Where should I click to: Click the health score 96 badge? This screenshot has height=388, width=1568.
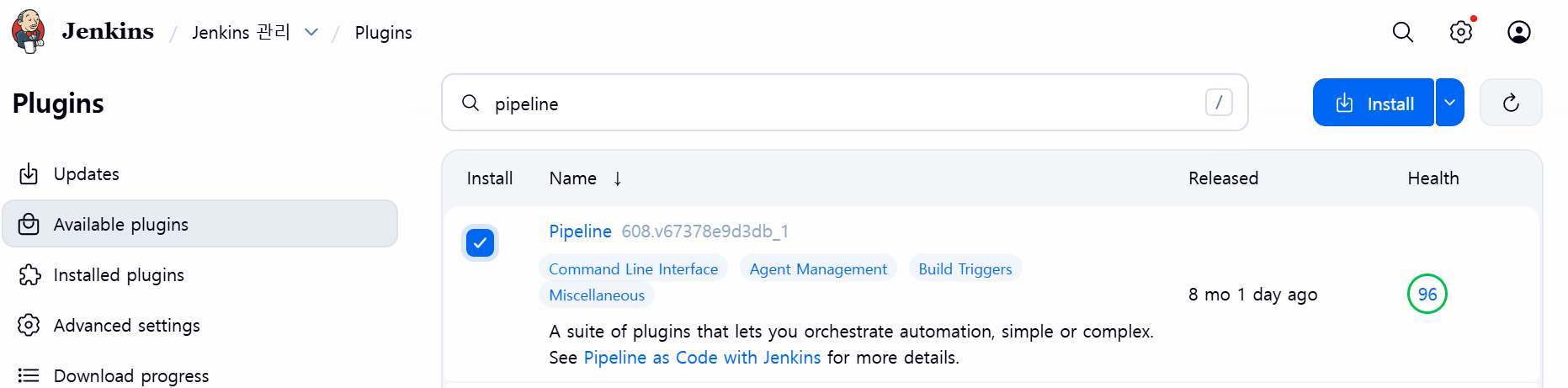[x=1427, y=294]
